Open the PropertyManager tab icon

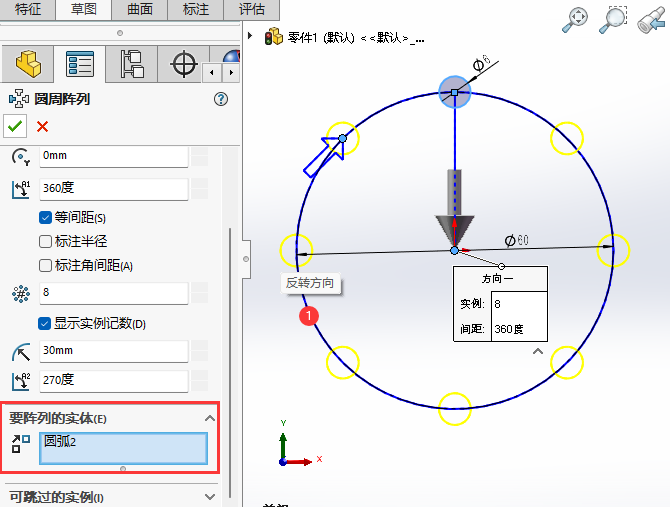80,64
